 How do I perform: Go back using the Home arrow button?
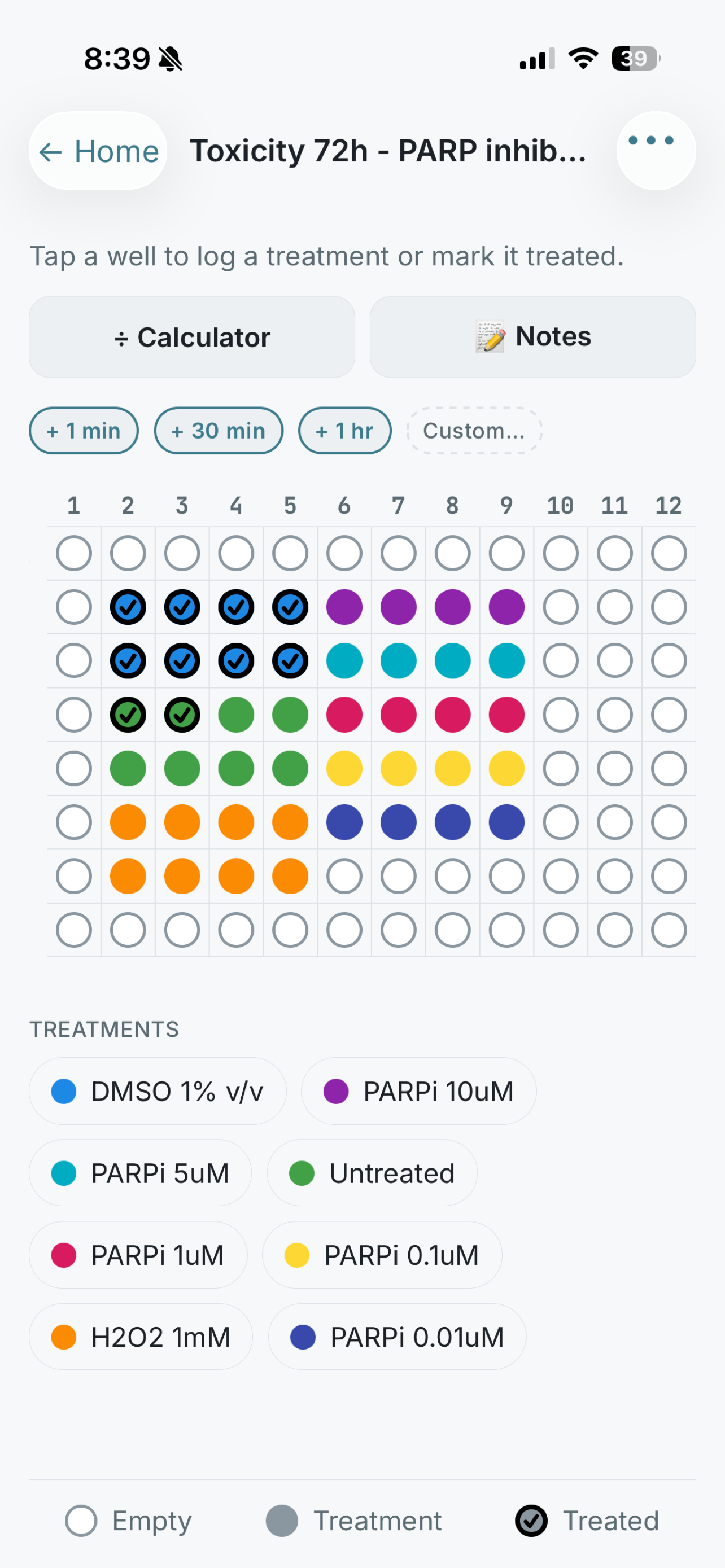pos(98,150)
